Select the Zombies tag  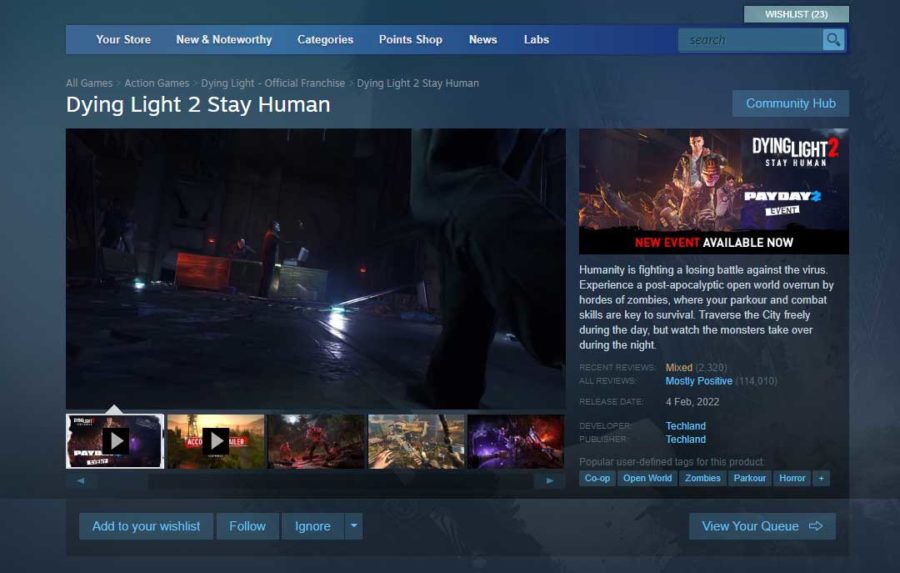tap(703, 478)
